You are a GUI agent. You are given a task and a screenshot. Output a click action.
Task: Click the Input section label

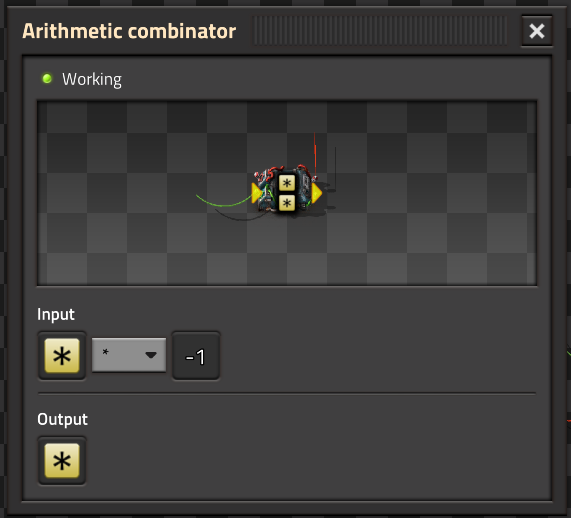(56, 314)
